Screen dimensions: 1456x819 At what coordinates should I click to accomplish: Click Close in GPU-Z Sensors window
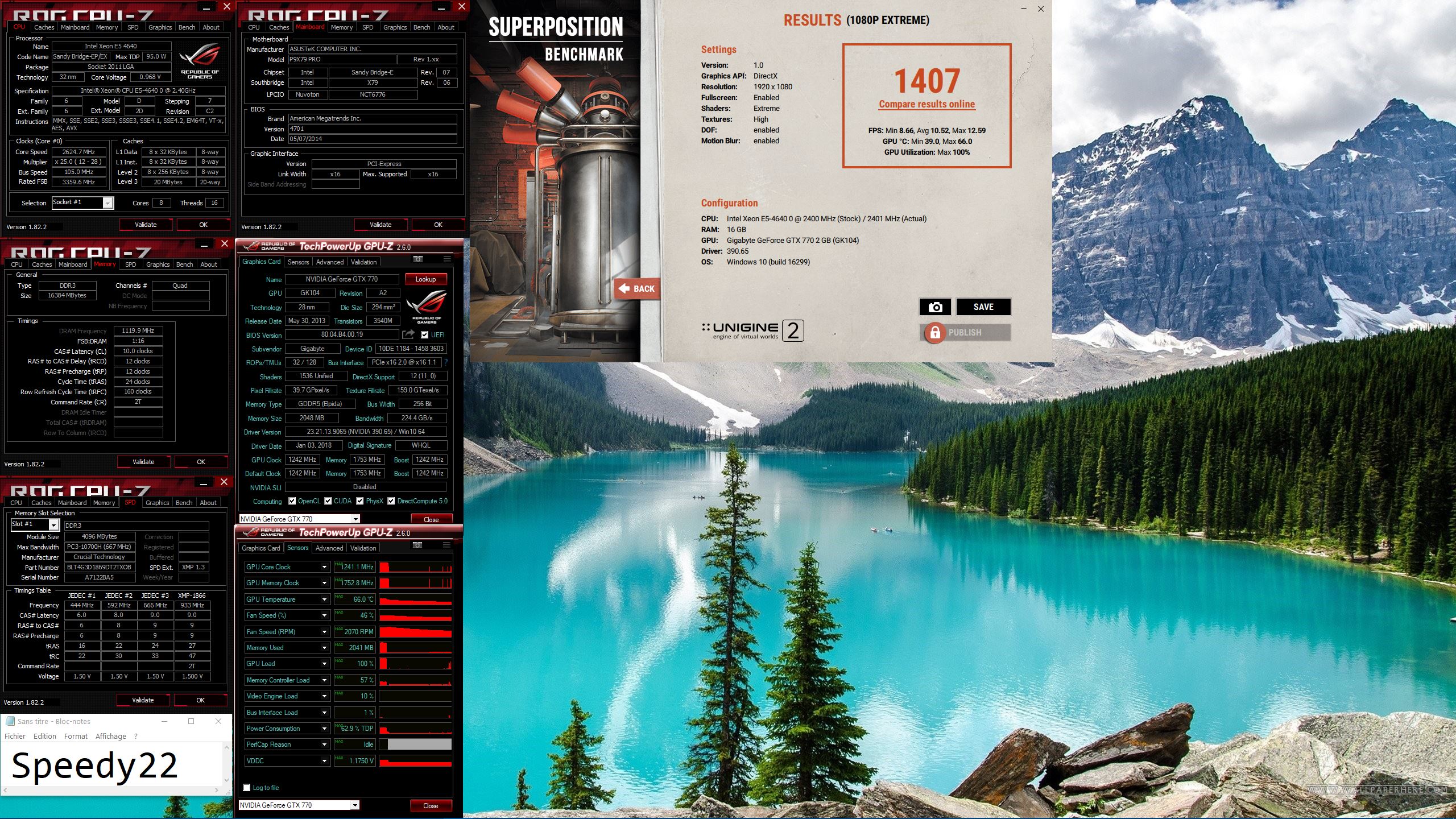[431, 806]
